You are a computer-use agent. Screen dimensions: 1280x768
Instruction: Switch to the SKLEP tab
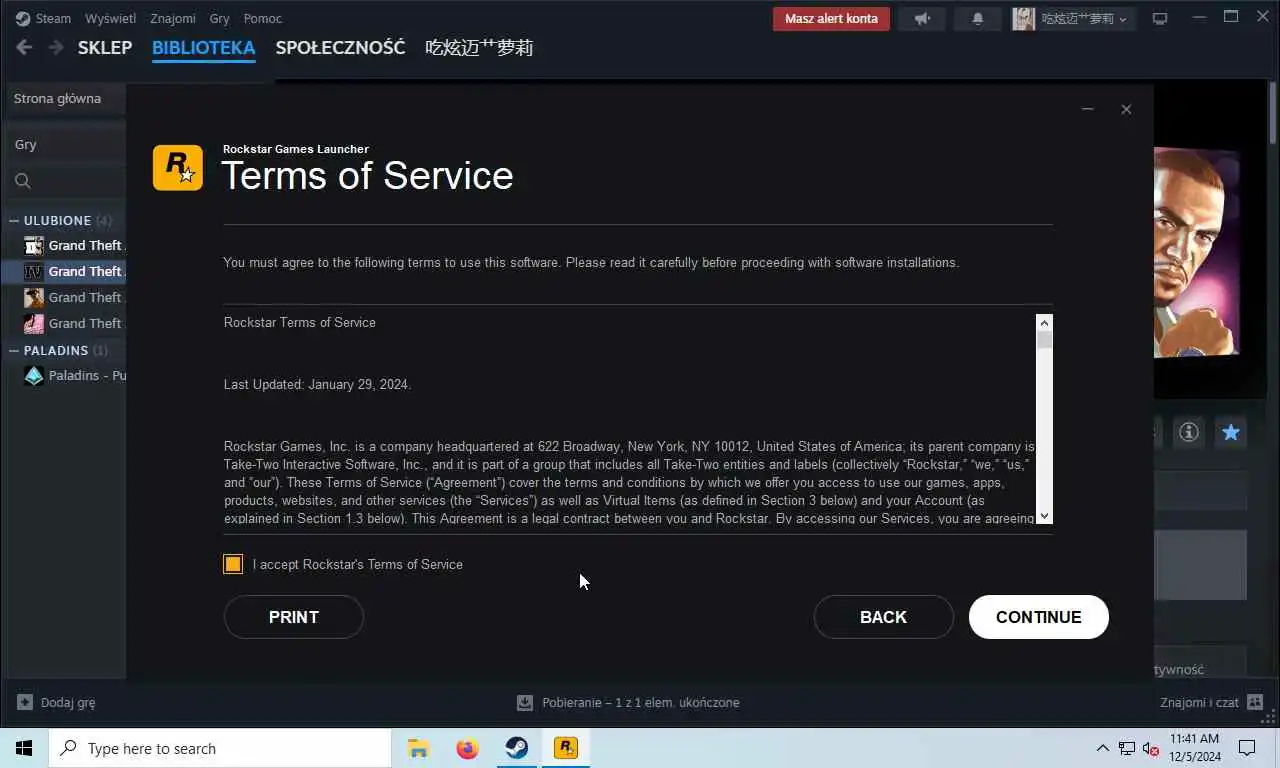click(x=105, y=47)
